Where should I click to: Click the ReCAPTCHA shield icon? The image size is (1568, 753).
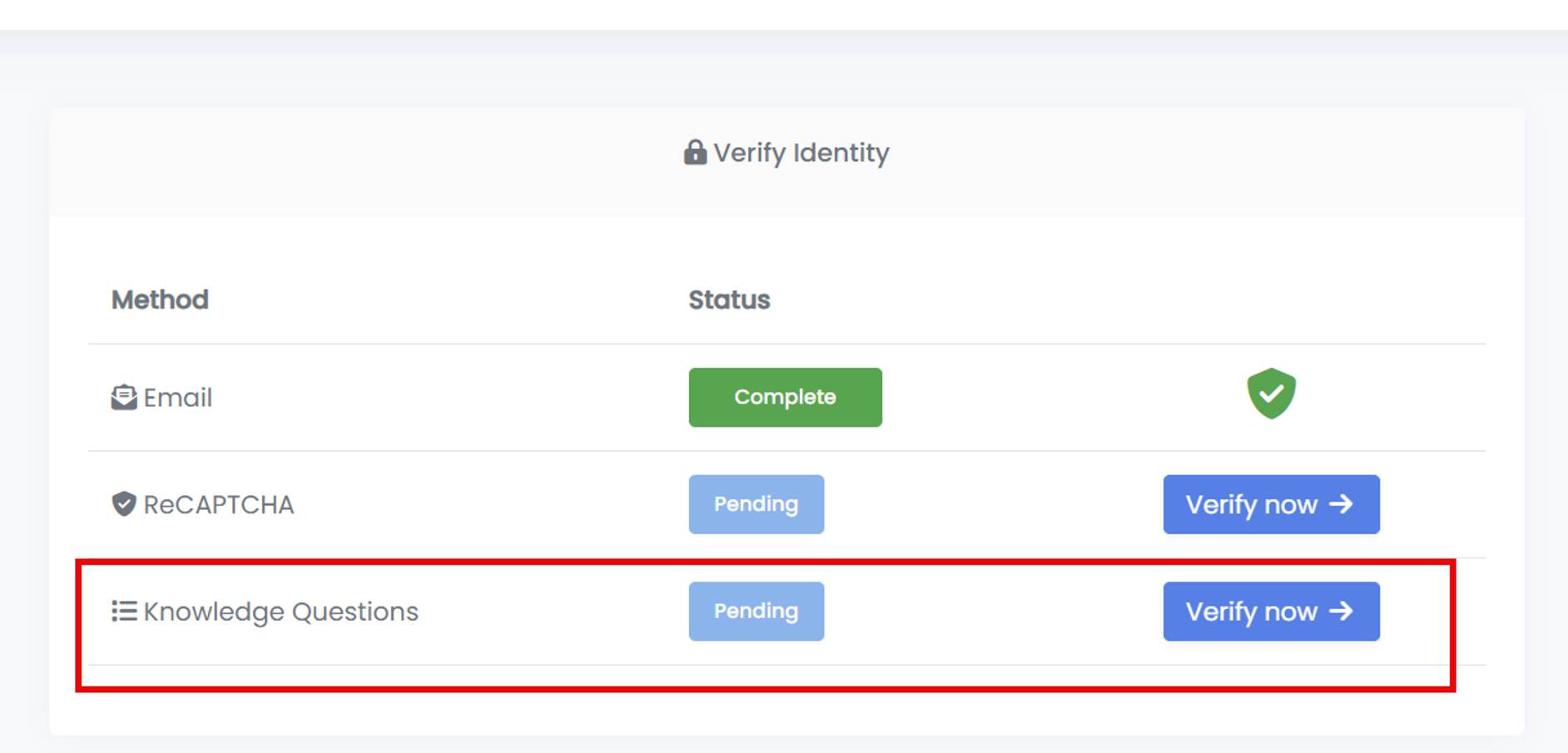point(124,504)
